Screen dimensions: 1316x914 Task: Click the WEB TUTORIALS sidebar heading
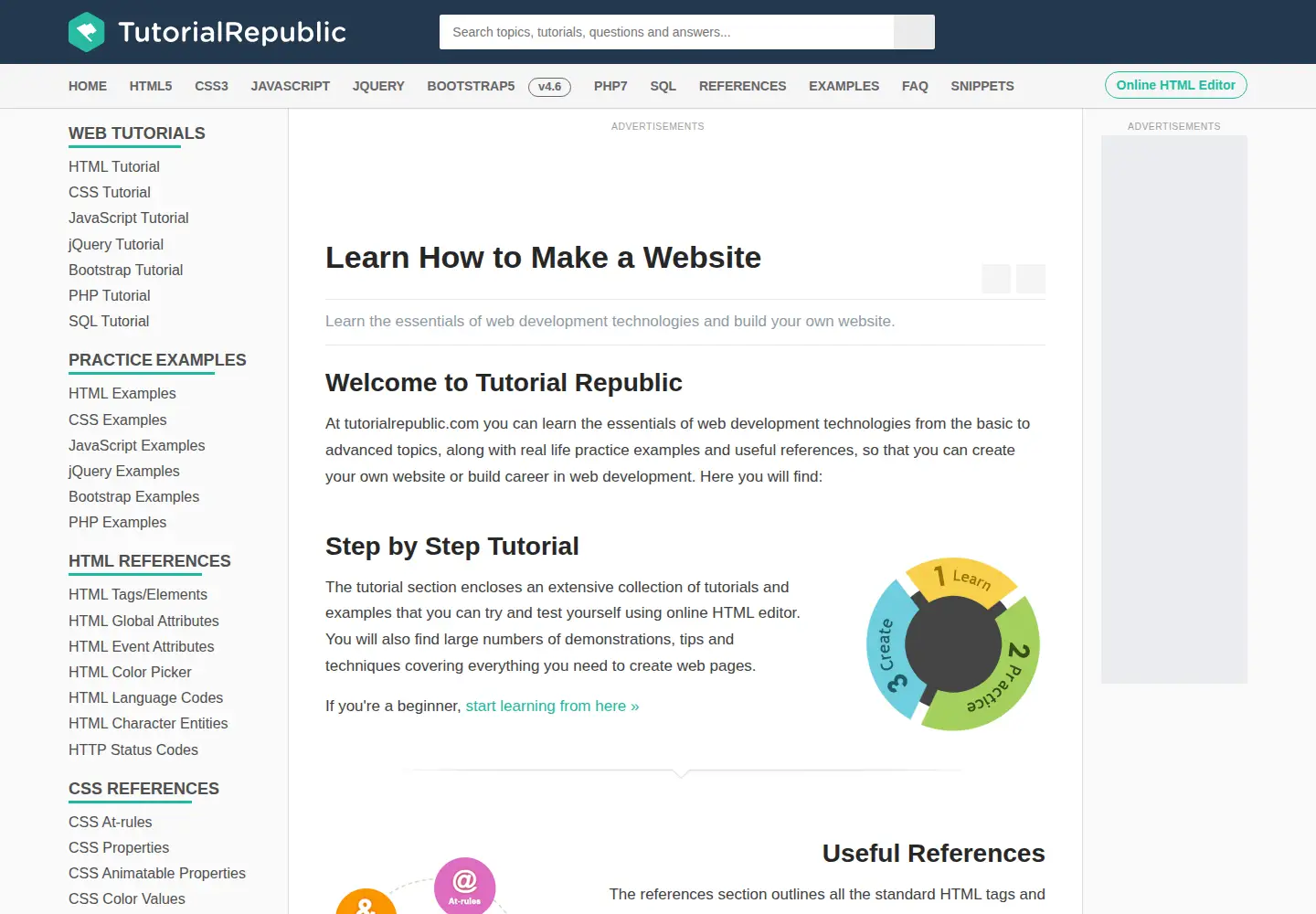(137, 133)
